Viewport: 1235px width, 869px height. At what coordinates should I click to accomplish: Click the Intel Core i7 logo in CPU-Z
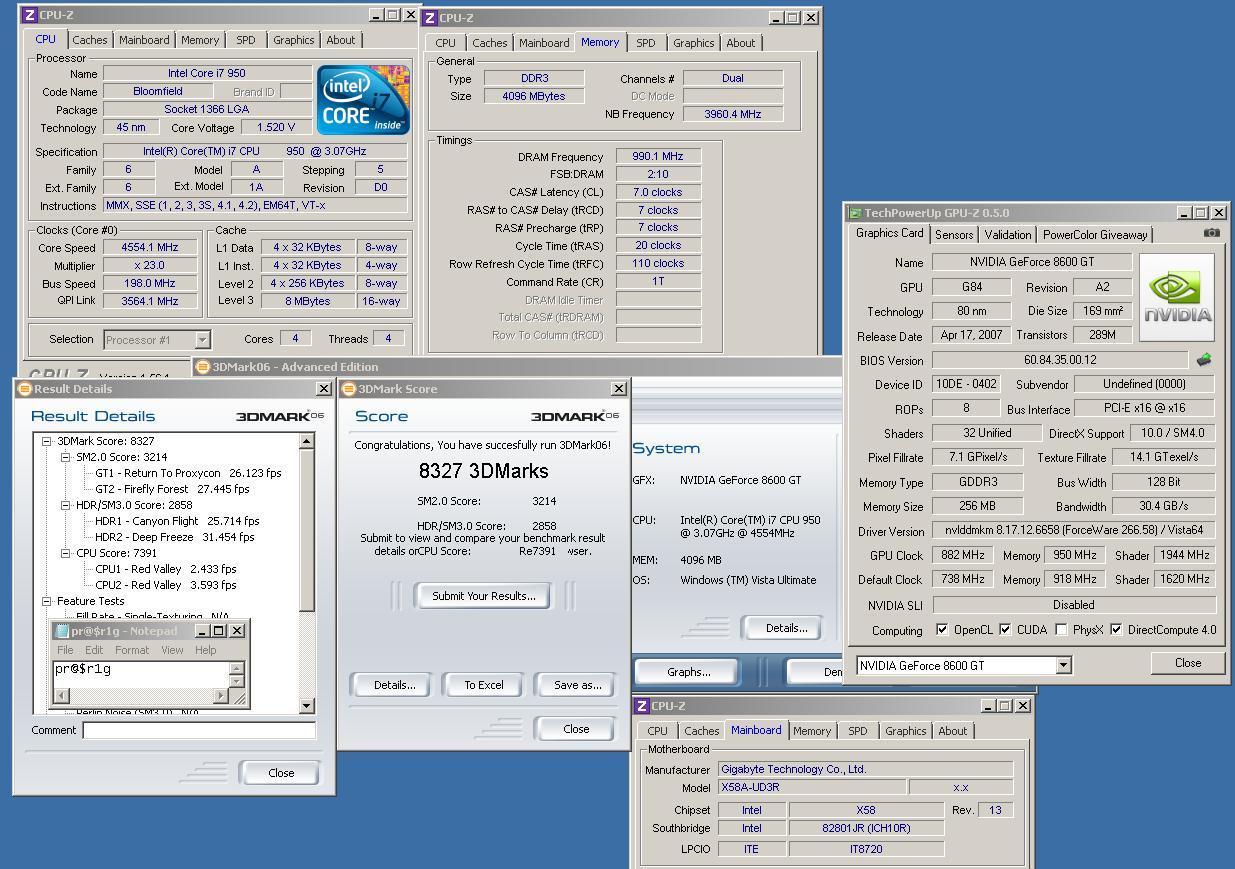363,100
